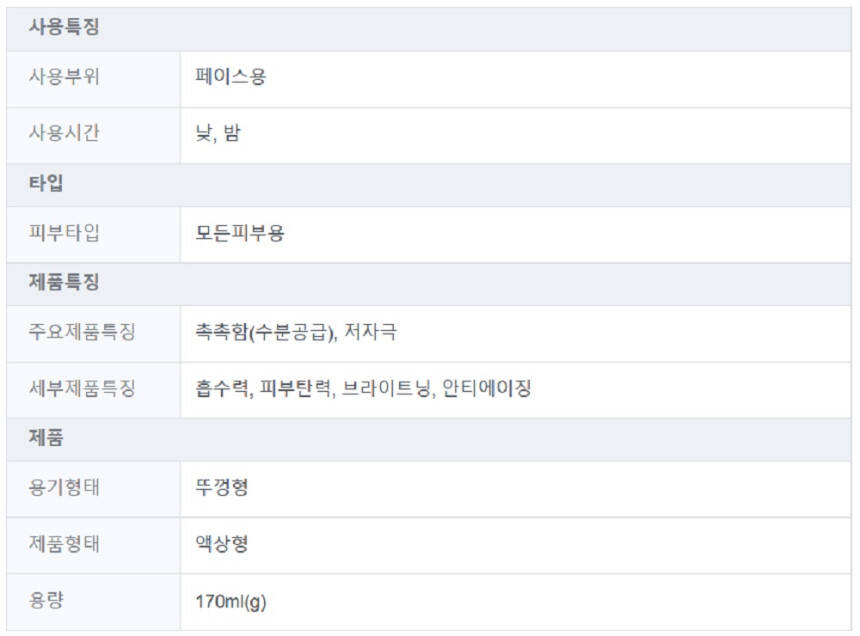The width and height of the screenshot is (860, 636).
Task: Click the 사용특징 section header
Action: pos(64,28)
